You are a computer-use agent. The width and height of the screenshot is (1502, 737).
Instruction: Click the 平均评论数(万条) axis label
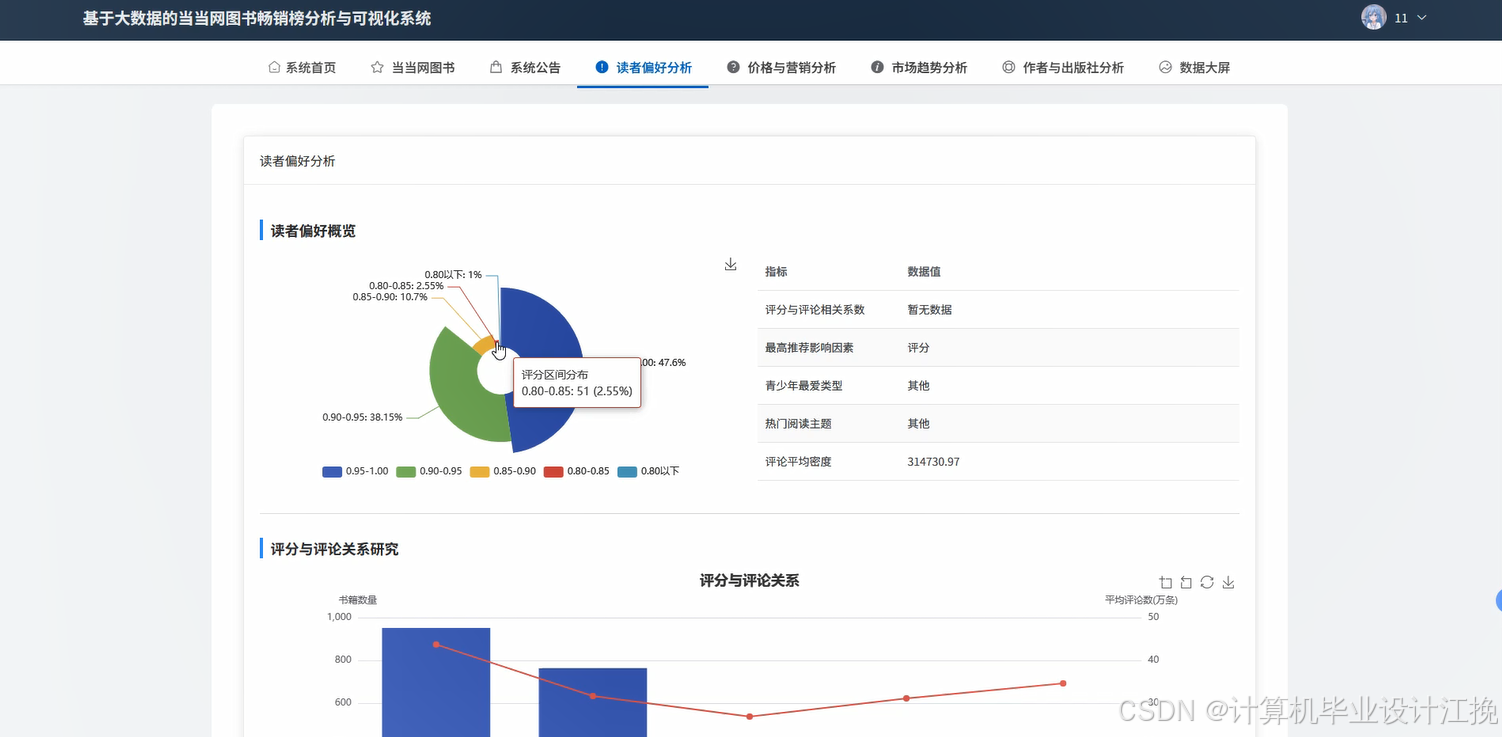1141,600
